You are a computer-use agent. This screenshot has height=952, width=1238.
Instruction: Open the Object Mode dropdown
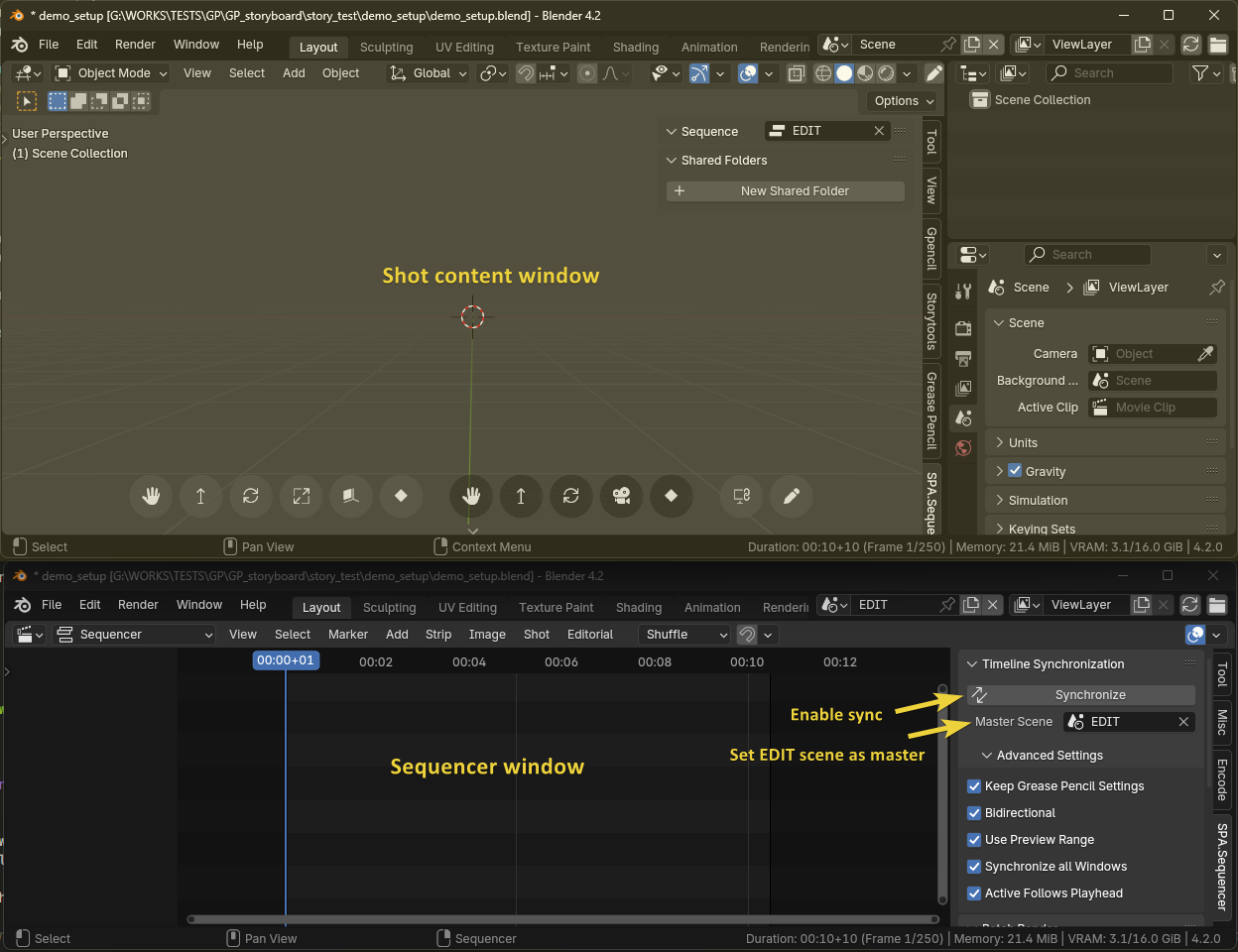[111, 73]
